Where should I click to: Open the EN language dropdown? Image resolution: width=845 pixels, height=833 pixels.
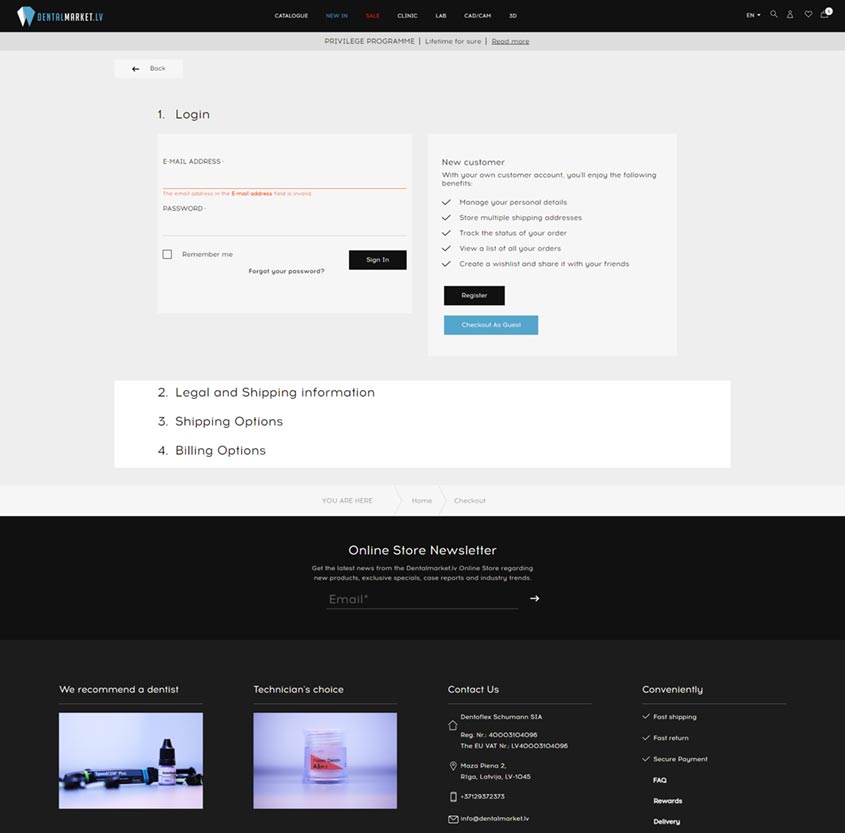pos(753,15)
